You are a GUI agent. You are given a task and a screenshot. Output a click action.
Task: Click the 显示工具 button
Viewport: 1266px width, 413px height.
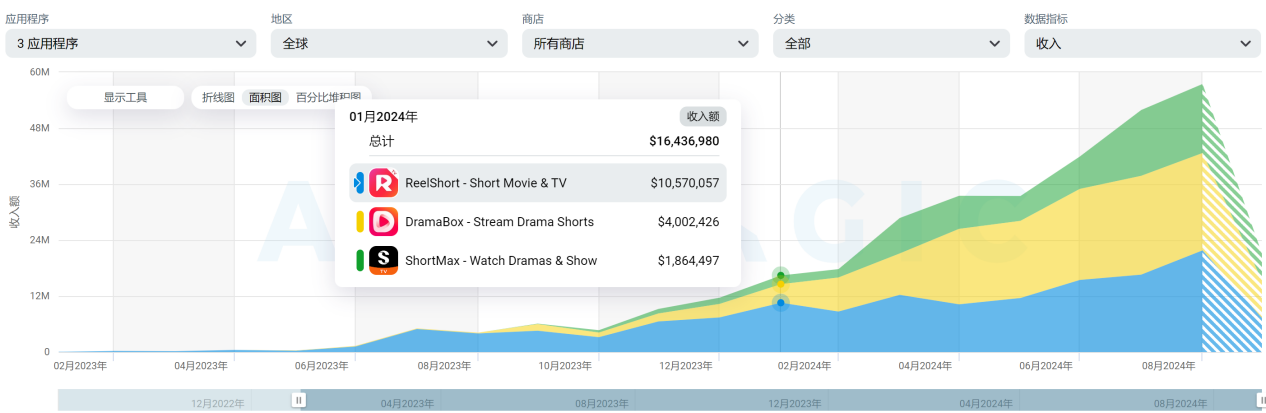coord(125,98)
